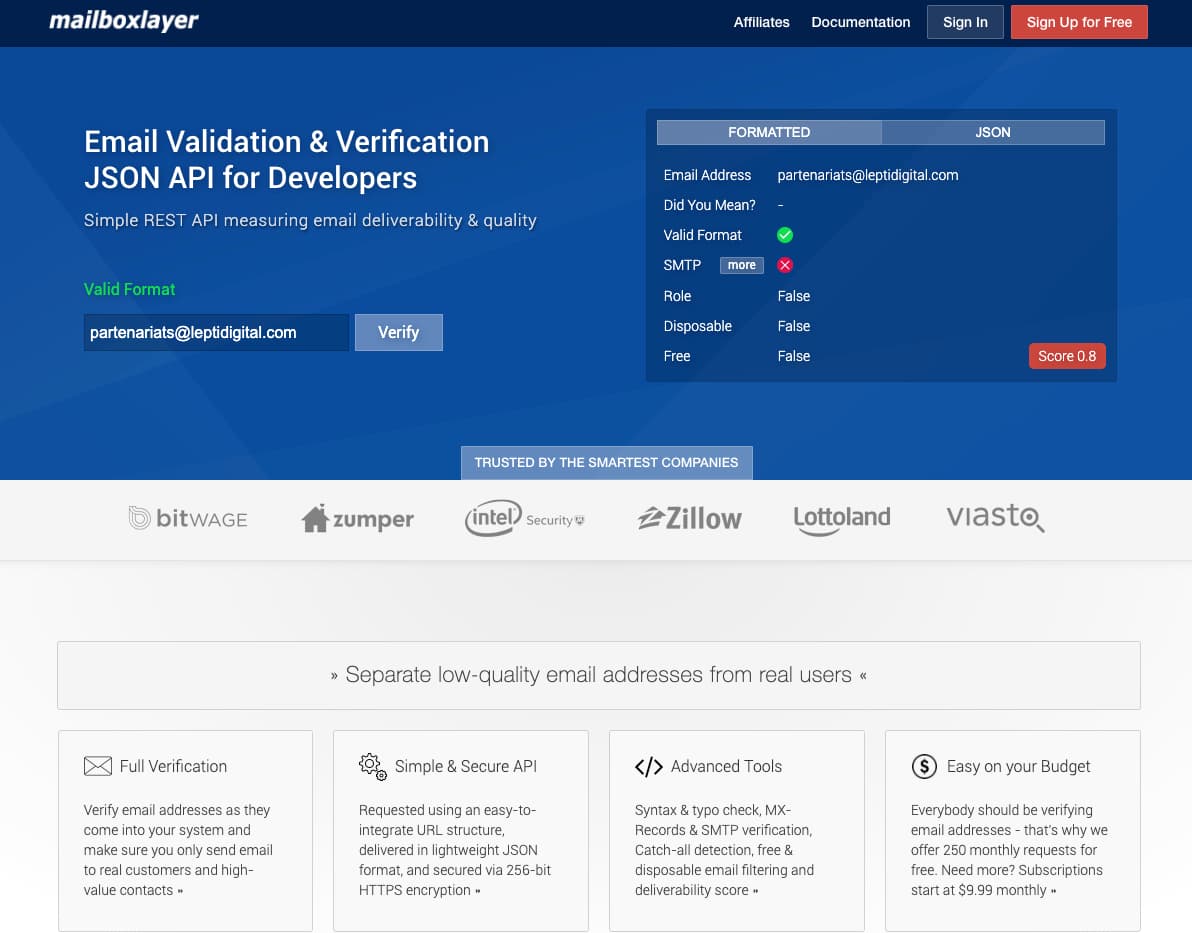Click the gears icon on Simple & Secure API card
The height and width of the screenshot is (933, 1192).
pos(372,766)
